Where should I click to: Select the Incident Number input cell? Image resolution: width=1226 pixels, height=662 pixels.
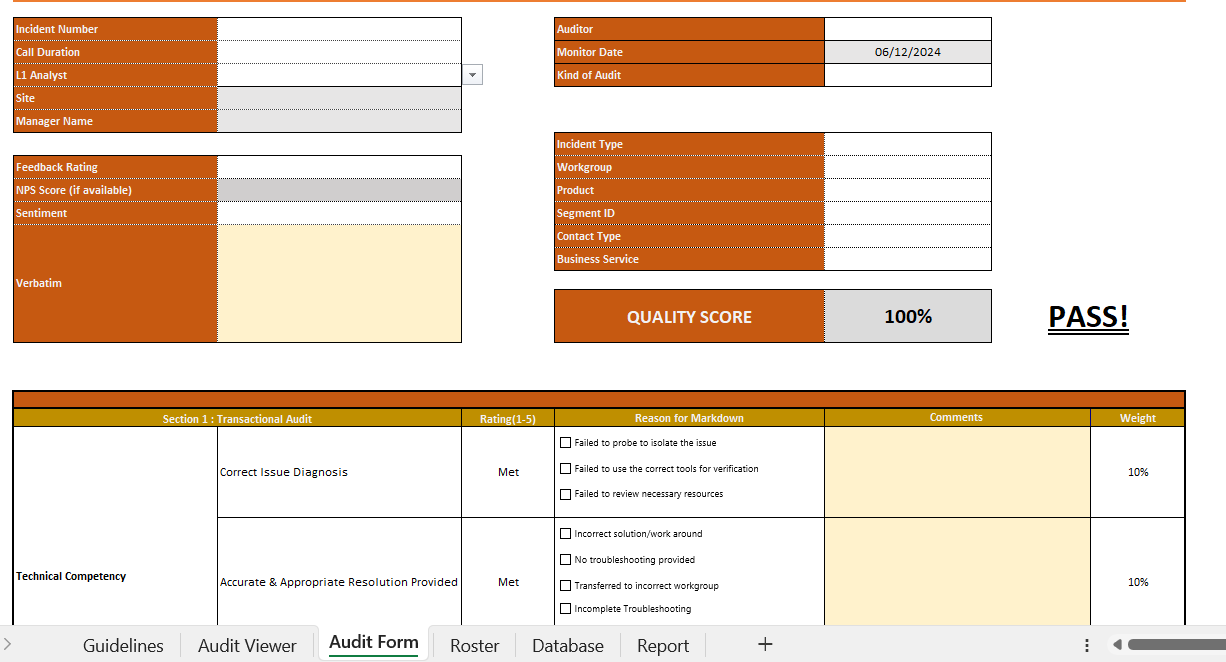tap(340, 29)
